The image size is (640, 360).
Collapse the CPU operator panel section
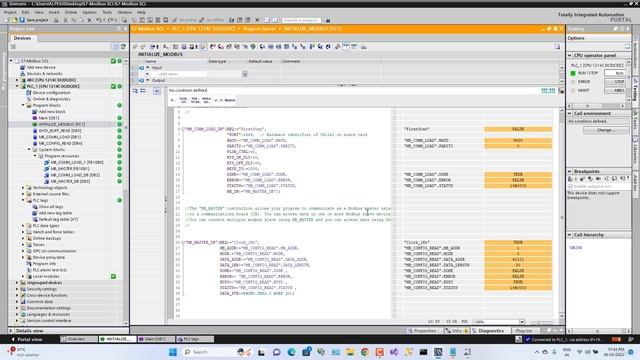[570, 55]
